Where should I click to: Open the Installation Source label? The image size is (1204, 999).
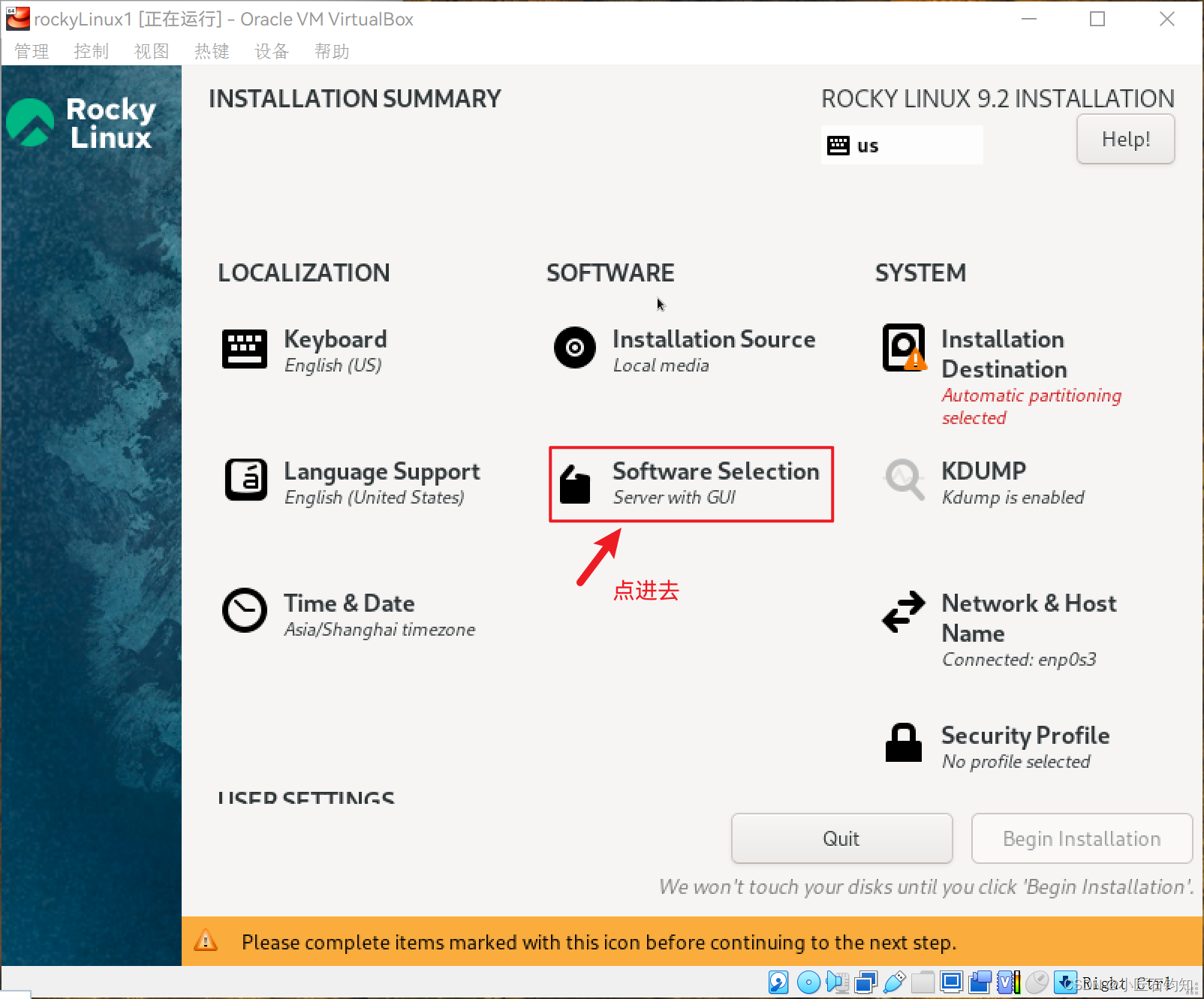click(714, 339)
